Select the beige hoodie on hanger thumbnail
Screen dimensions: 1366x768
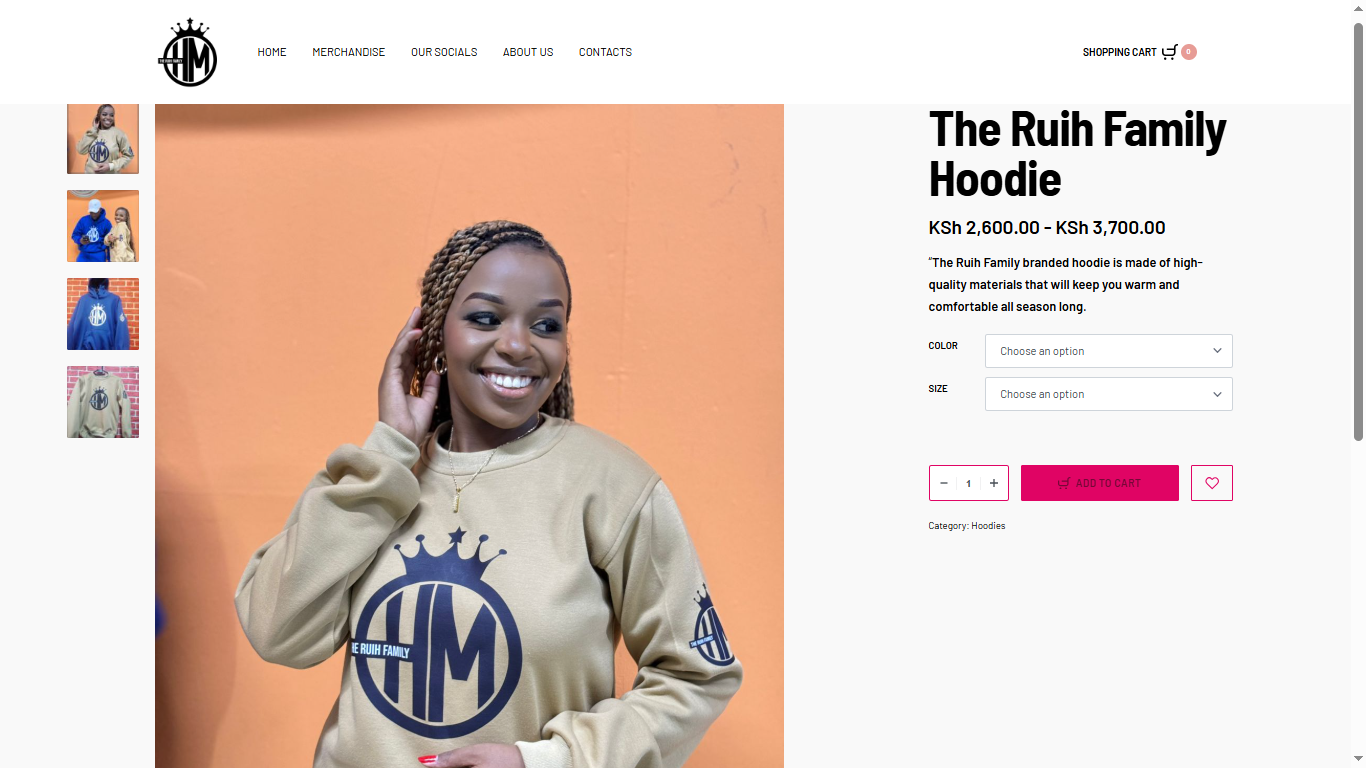(103, 402)
